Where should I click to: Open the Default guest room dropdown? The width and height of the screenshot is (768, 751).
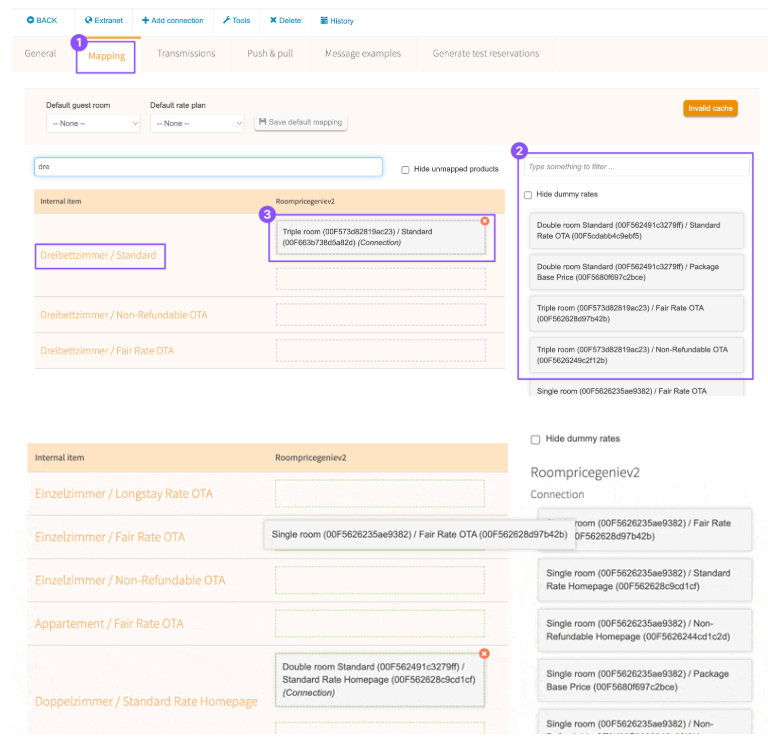pos(94,123)
